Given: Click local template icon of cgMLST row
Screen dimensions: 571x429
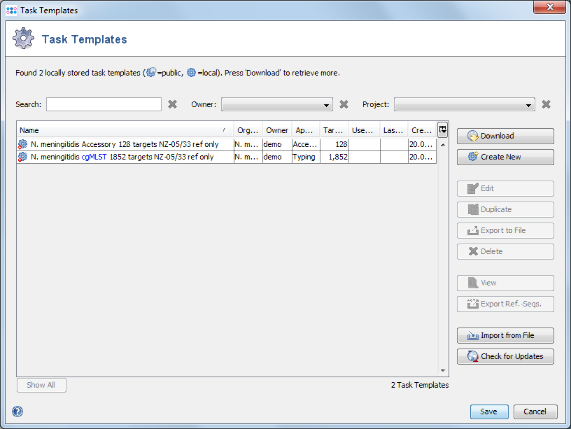Looking at the screenshot, I should pos(23,157).
